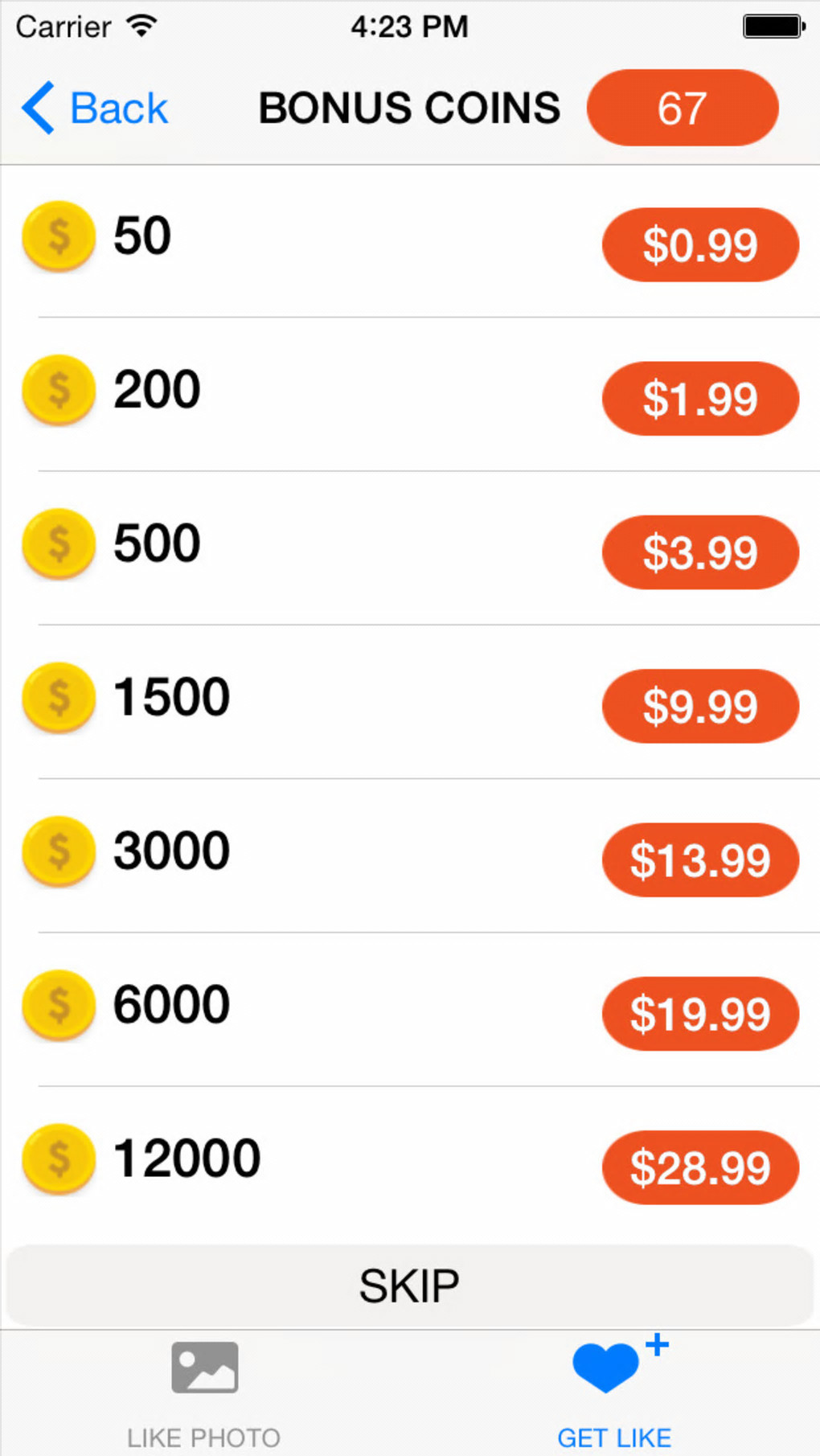This screenshot has height=1456, width=820.
Task: Tap the $19.99 price button
Action: coord(700,1014)
